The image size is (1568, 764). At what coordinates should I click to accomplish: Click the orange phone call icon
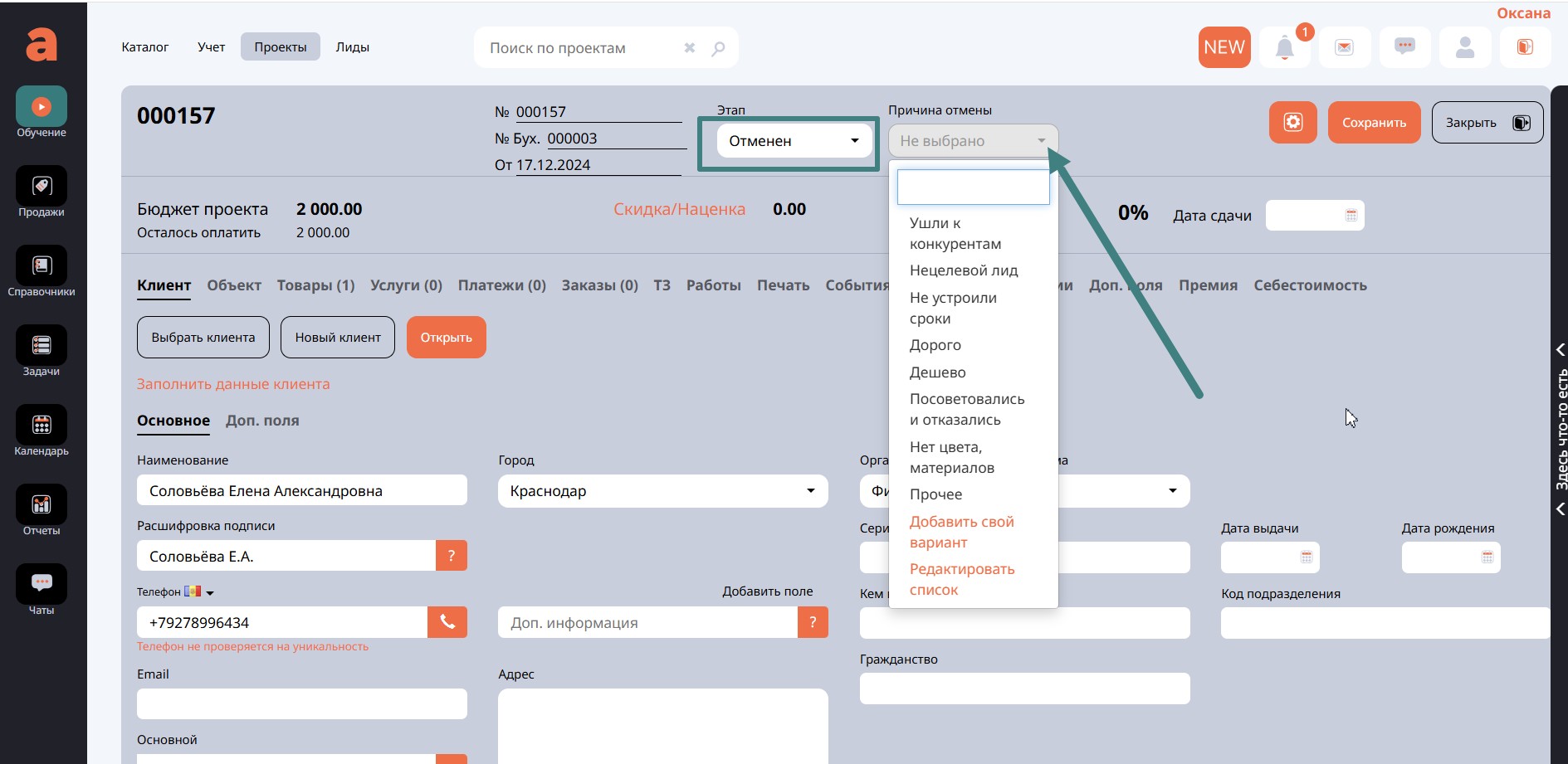(x=447, y=622)
